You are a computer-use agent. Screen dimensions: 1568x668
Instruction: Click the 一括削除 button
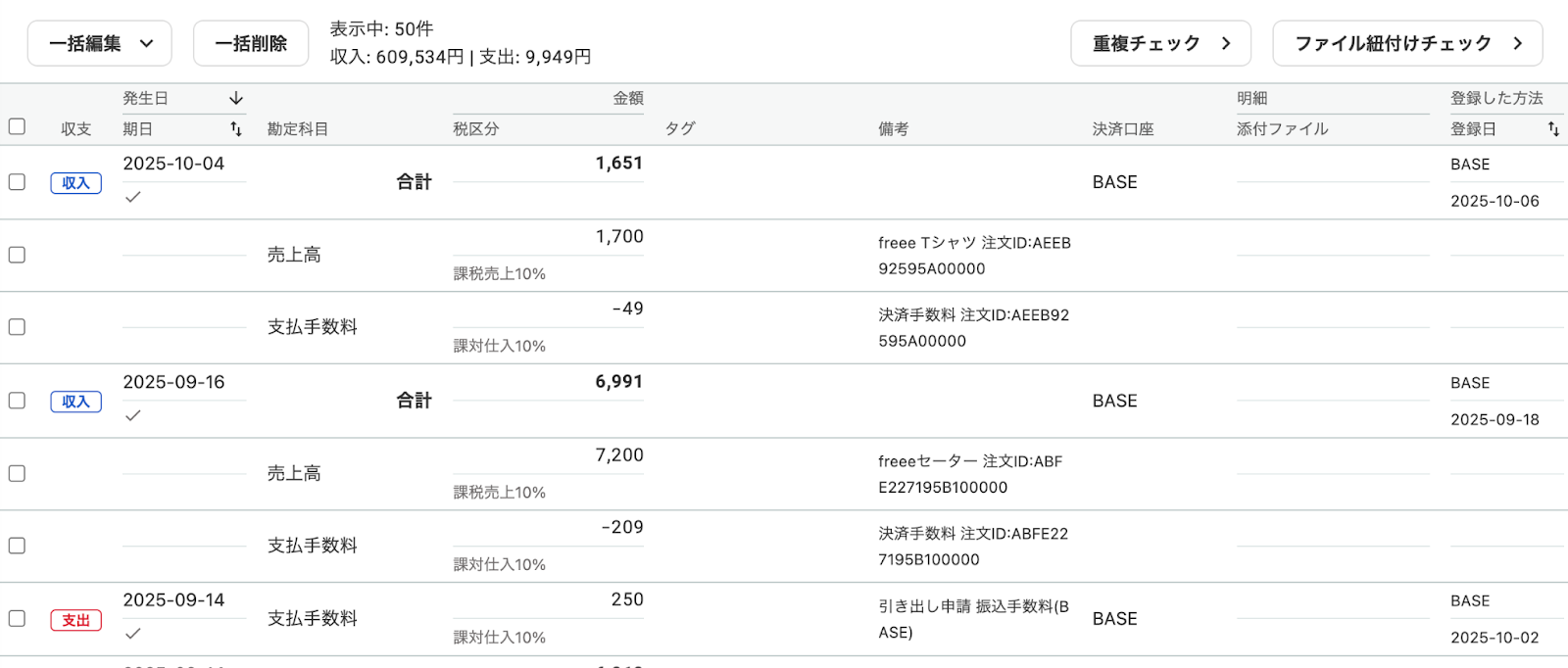coord(251,44)
